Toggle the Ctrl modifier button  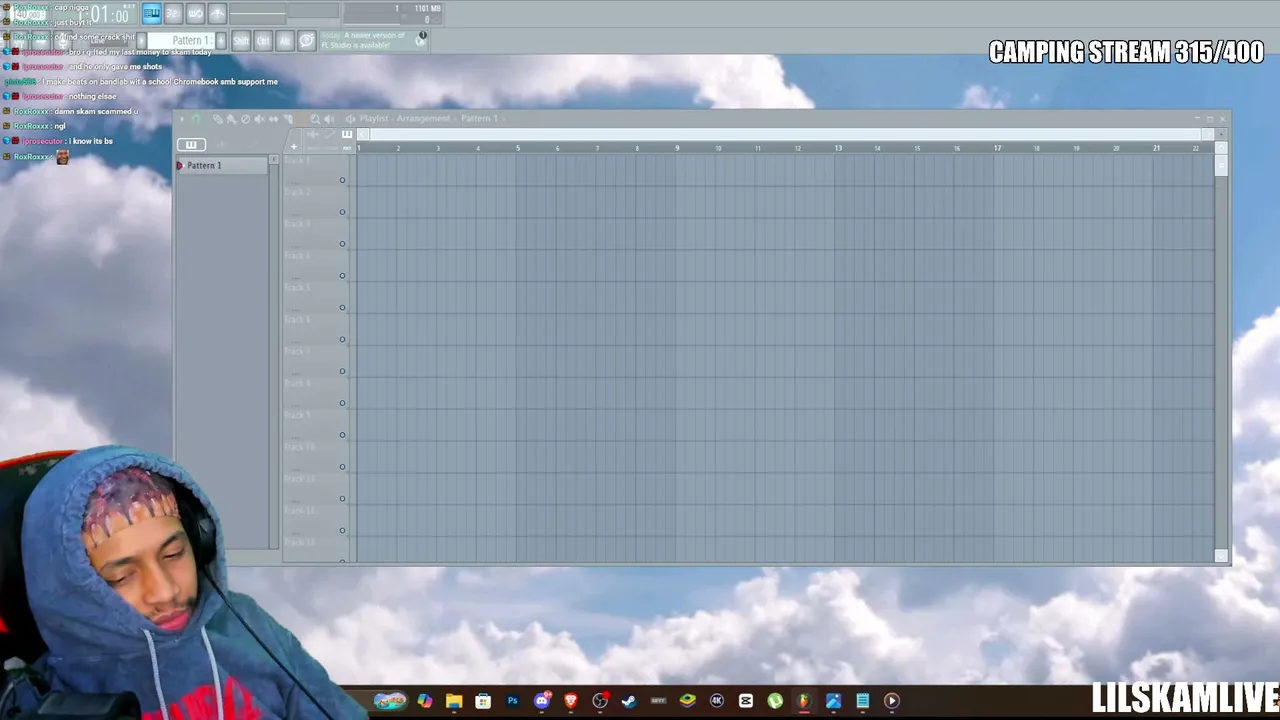tap(263, 40)
